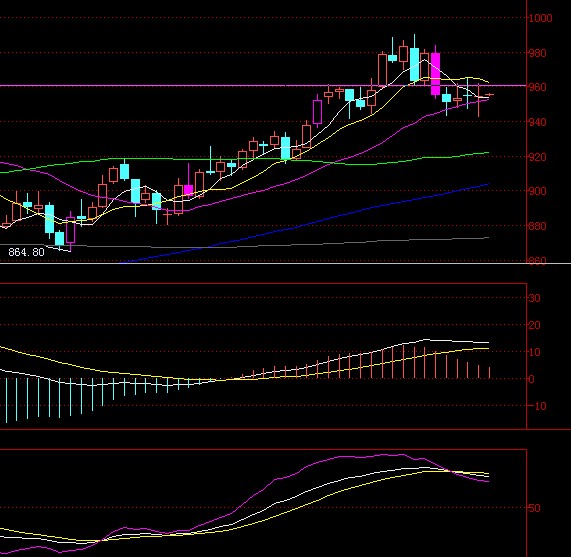
Task: Select the large solid magenta candle near 980
Action: [x=435, y=74]
